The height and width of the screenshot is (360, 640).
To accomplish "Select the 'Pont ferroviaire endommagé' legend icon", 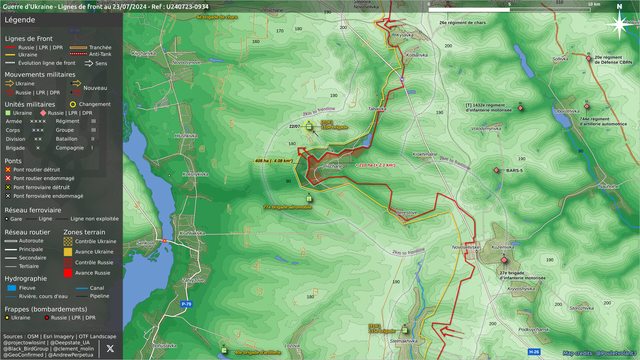I will (x=8, y=196).
